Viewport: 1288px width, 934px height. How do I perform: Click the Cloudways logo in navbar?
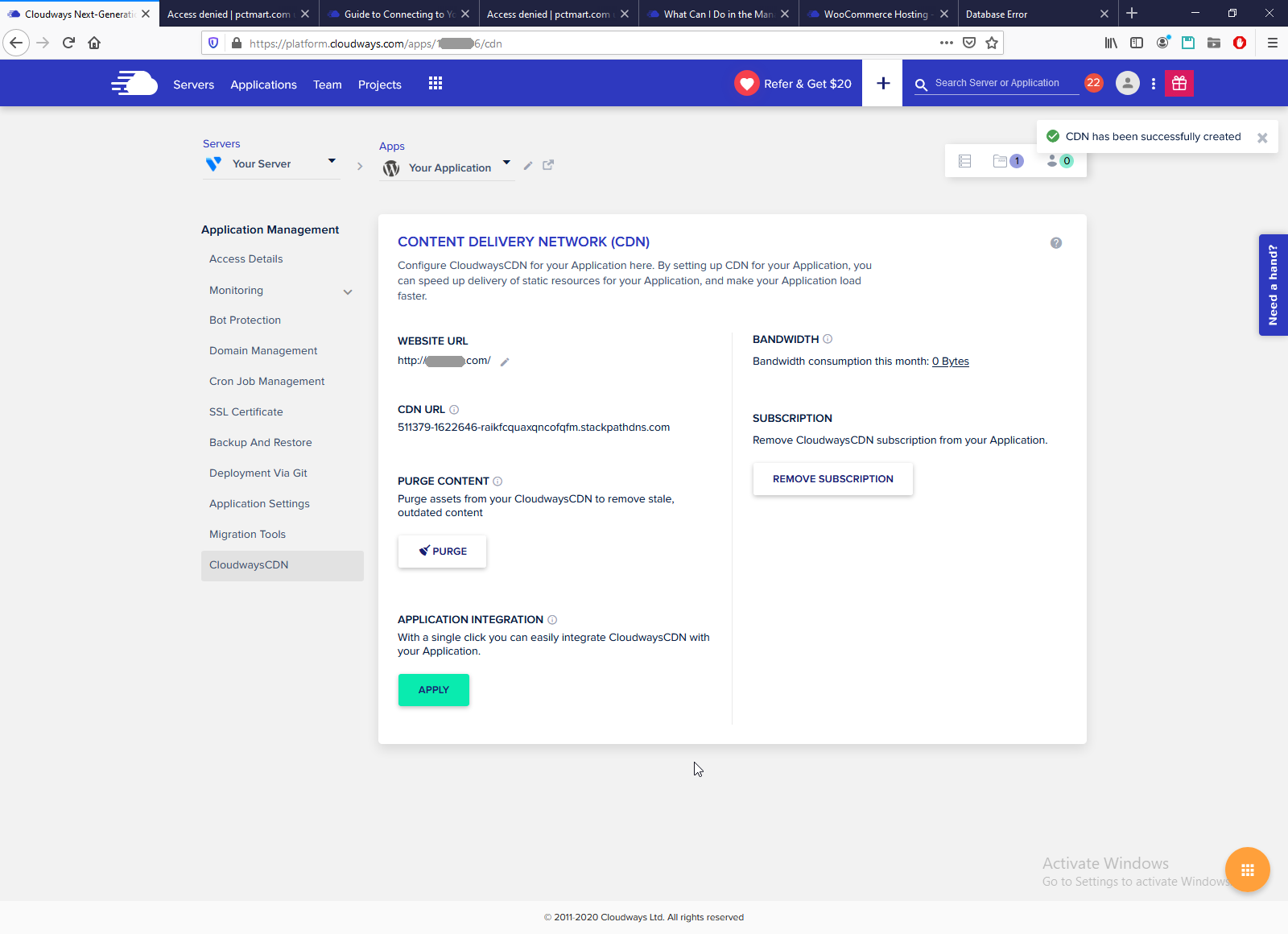tap(134, 83)
